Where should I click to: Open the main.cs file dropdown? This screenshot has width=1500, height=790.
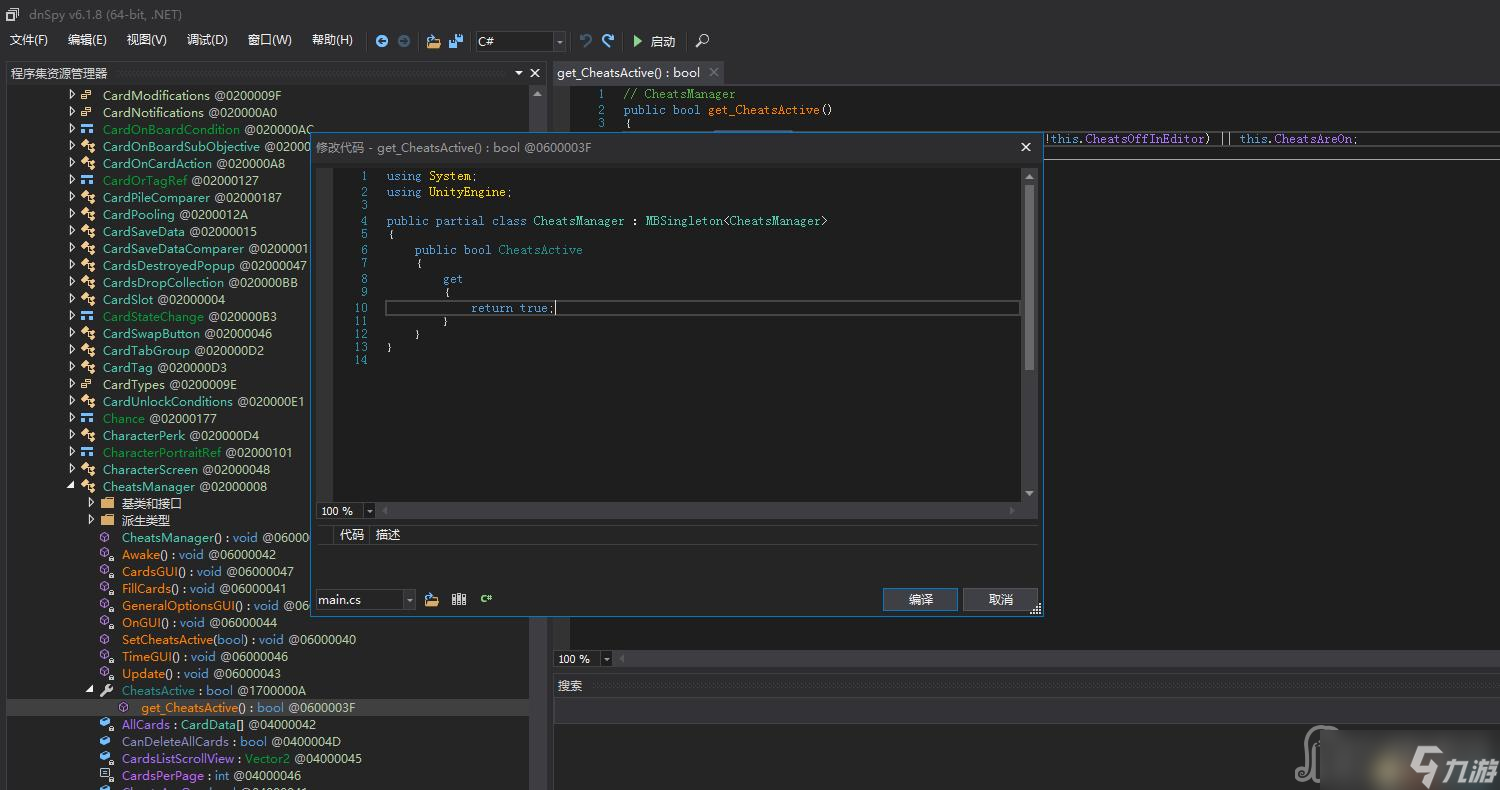click(x=409, y=599)
